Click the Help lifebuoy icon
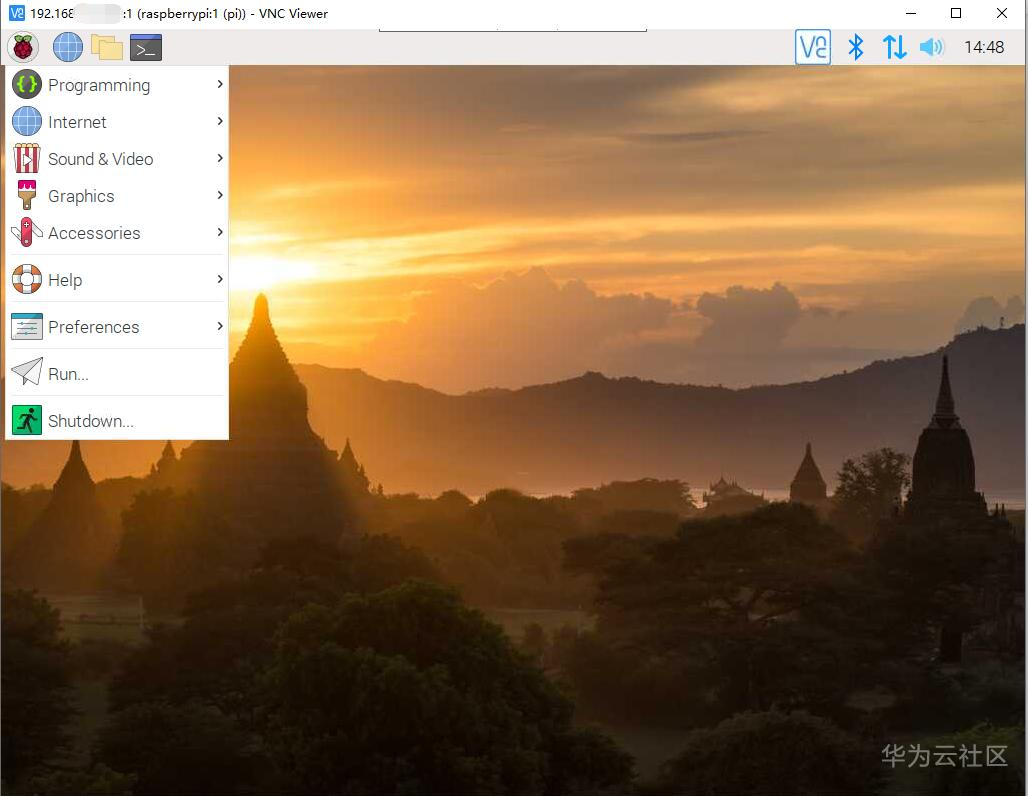 (x=27, y=279)
